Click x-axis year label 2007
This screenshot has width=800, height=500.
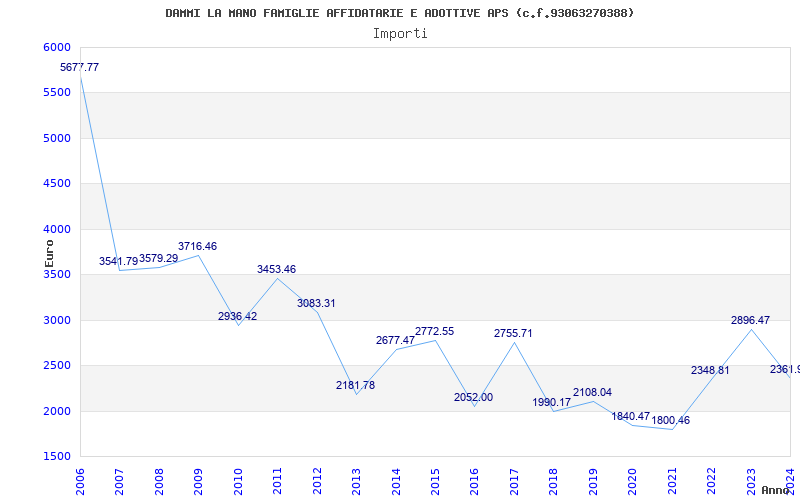click(x=119, y=481)
